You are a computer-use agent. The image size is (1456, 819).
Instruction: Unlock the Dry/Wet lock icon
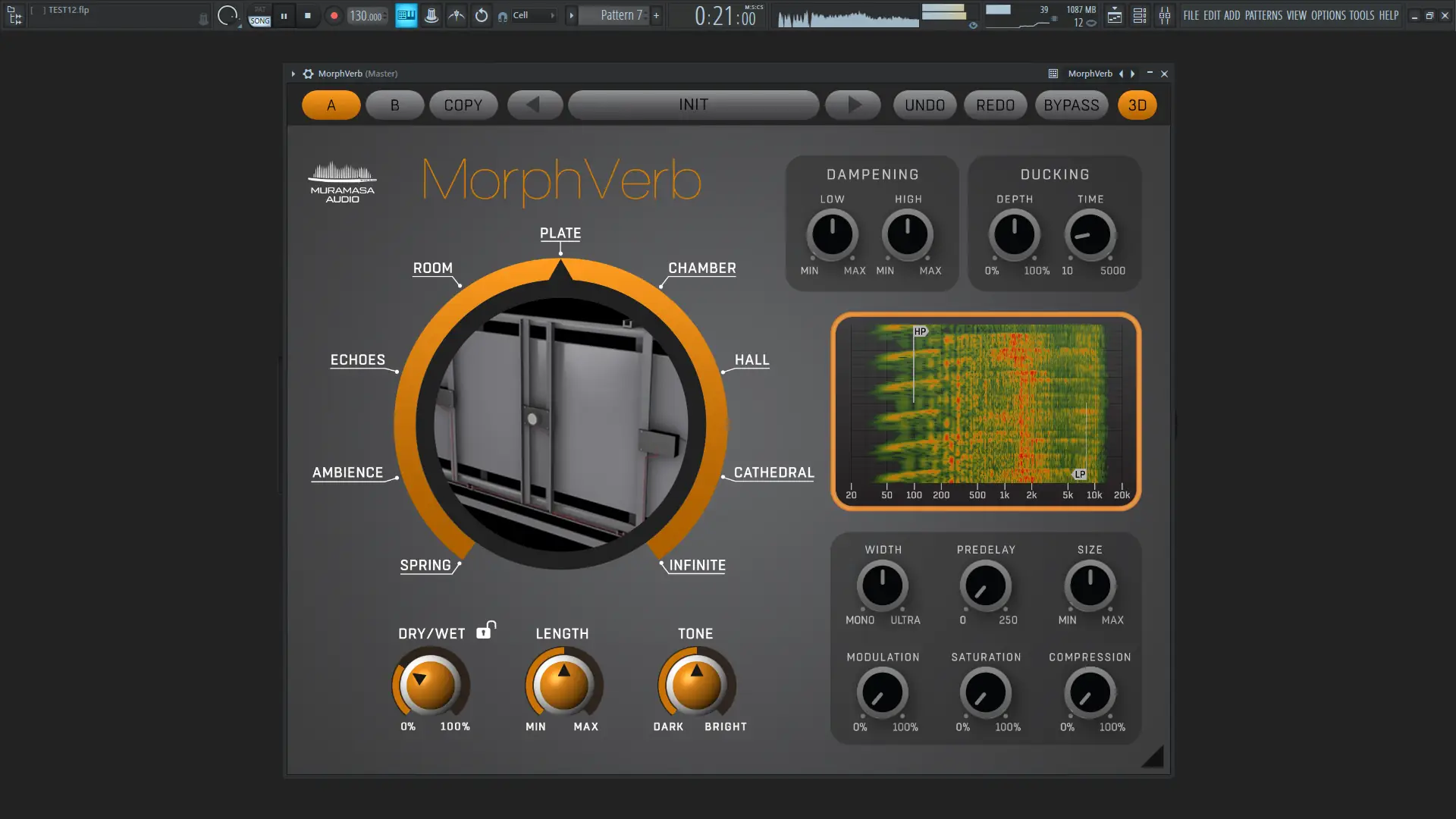tap(485, 629)
